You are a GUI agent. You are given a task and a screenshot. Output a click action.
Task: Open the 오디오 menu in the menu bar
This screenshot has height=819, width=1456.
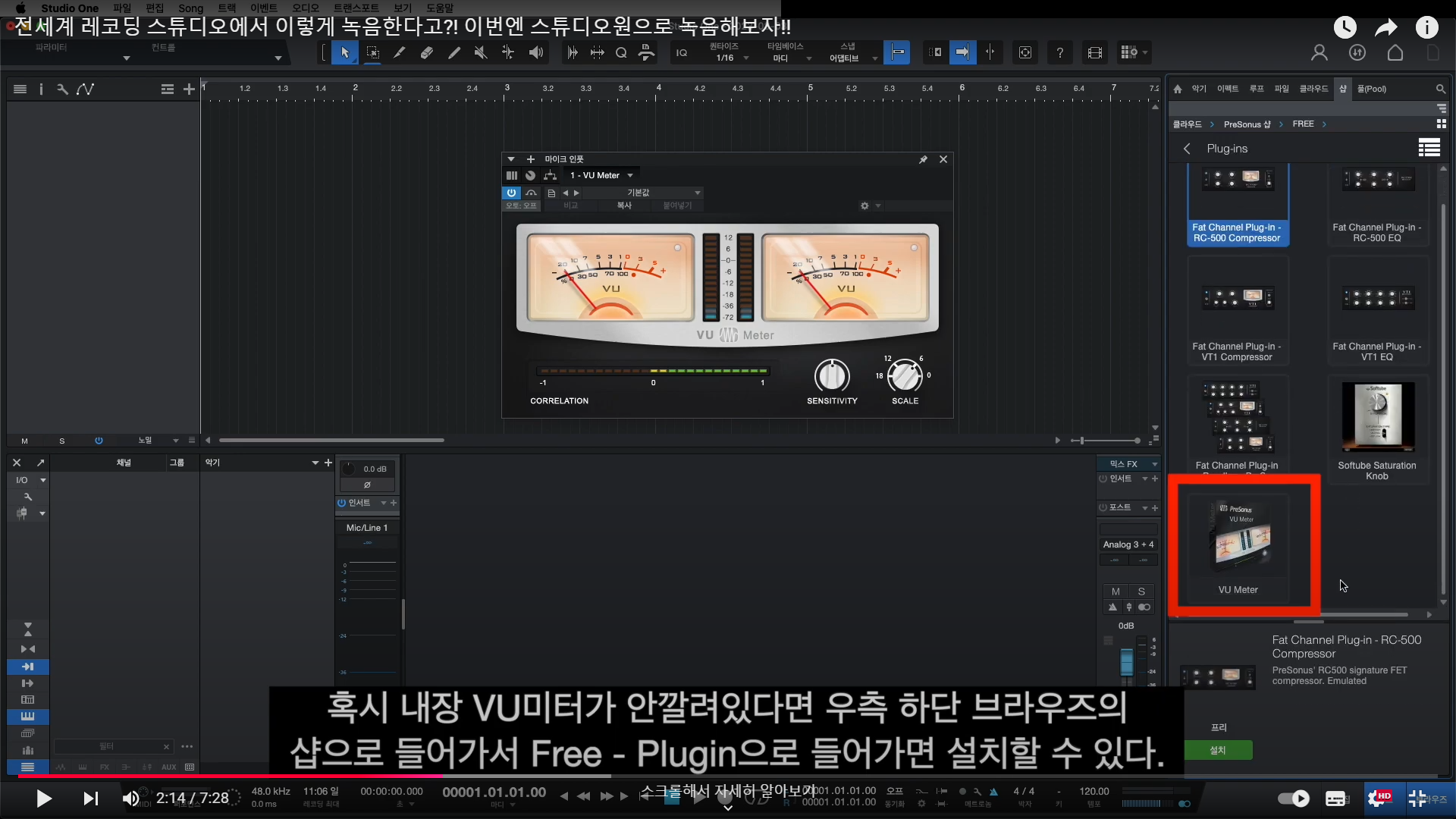click(x=305, y=8)
